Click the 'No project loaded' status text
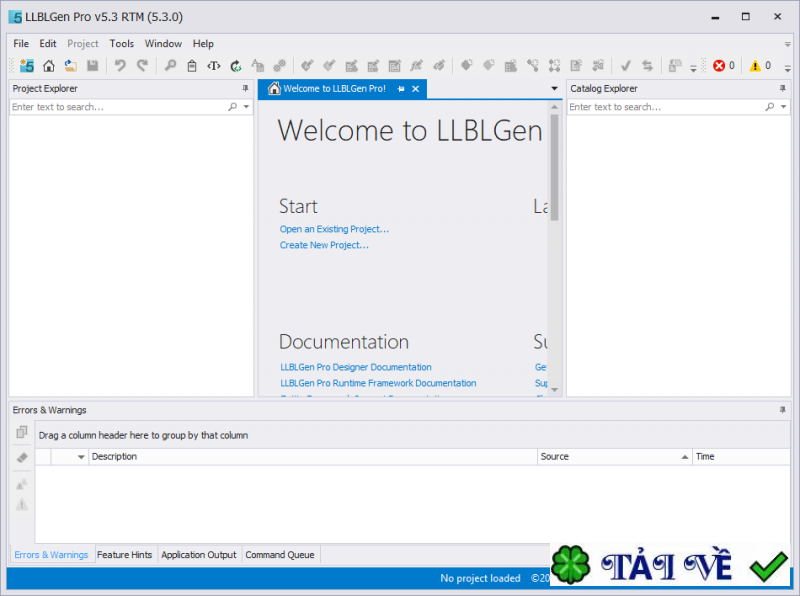Image resolution: width=800 pixels, height=596 pixels. click(480, 578)
